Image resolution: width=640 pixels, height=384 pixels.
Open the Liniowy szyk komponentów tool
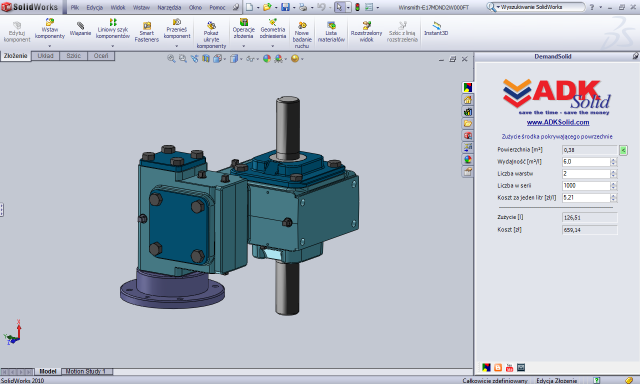pos(113,29)
